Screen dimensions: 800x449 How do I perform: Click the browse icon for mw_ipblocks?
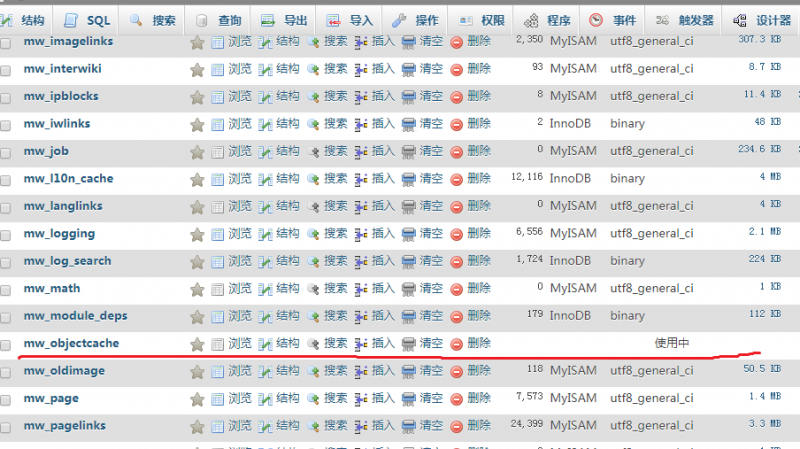217,97
